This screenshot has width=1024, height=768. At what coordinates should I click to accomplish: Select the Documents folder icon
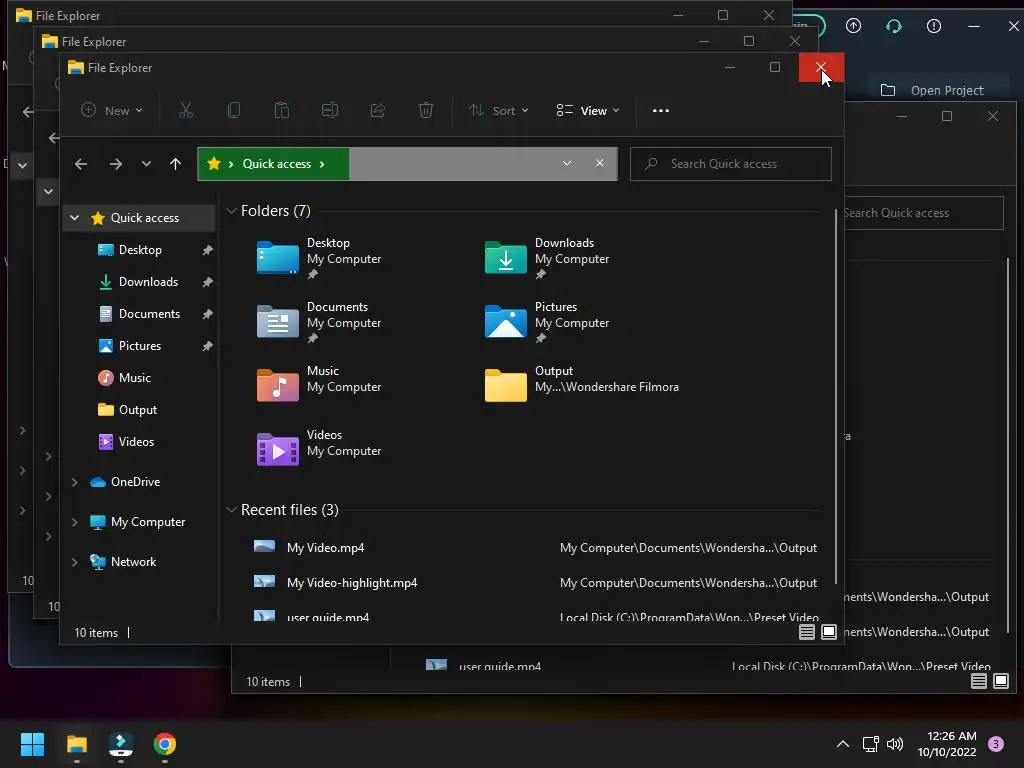click(x=278, y=321)
